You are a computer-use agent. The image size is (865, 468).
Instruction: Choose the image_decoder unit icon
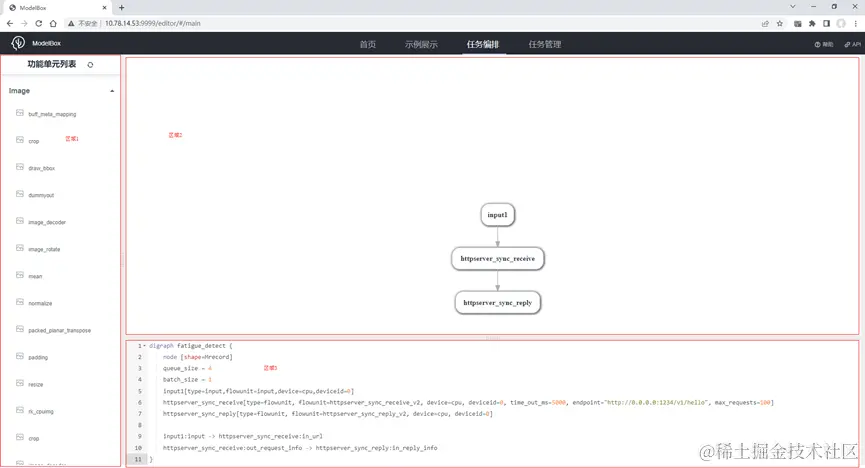pyautogui.click(x=20, y=221)
